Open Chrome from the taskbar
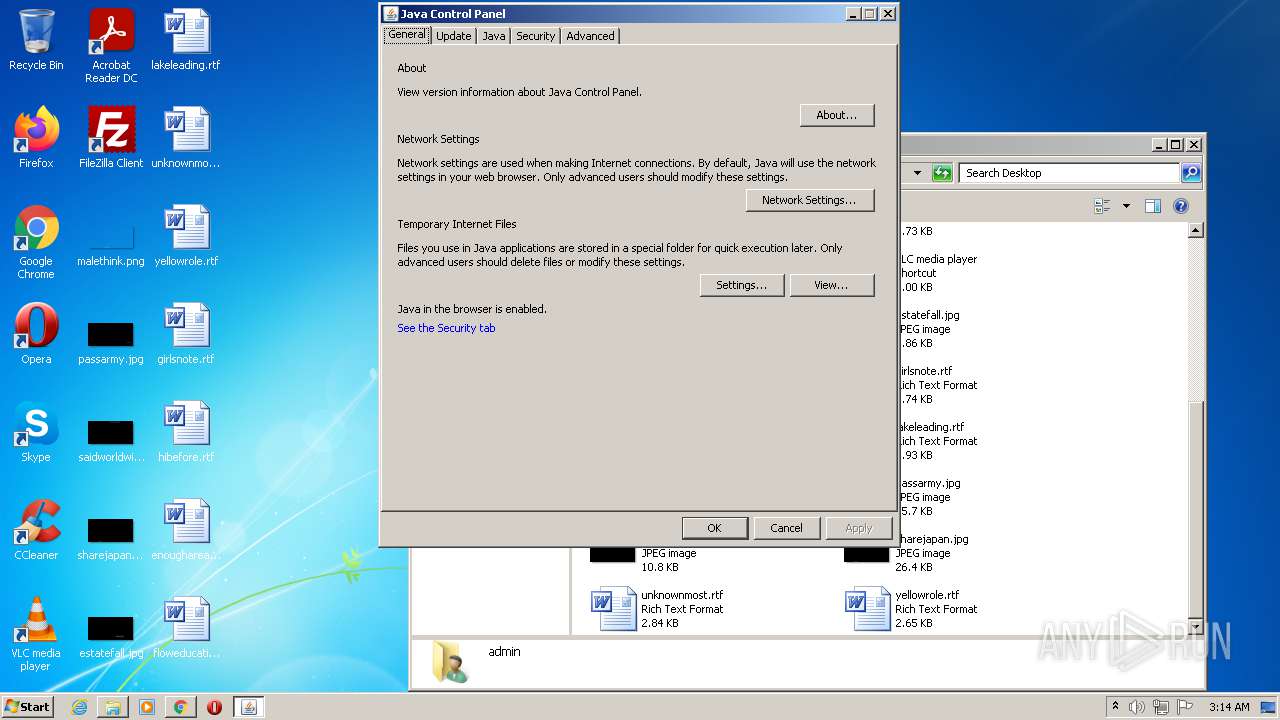The image size is (1280, 720). click(x=180, y=707)
